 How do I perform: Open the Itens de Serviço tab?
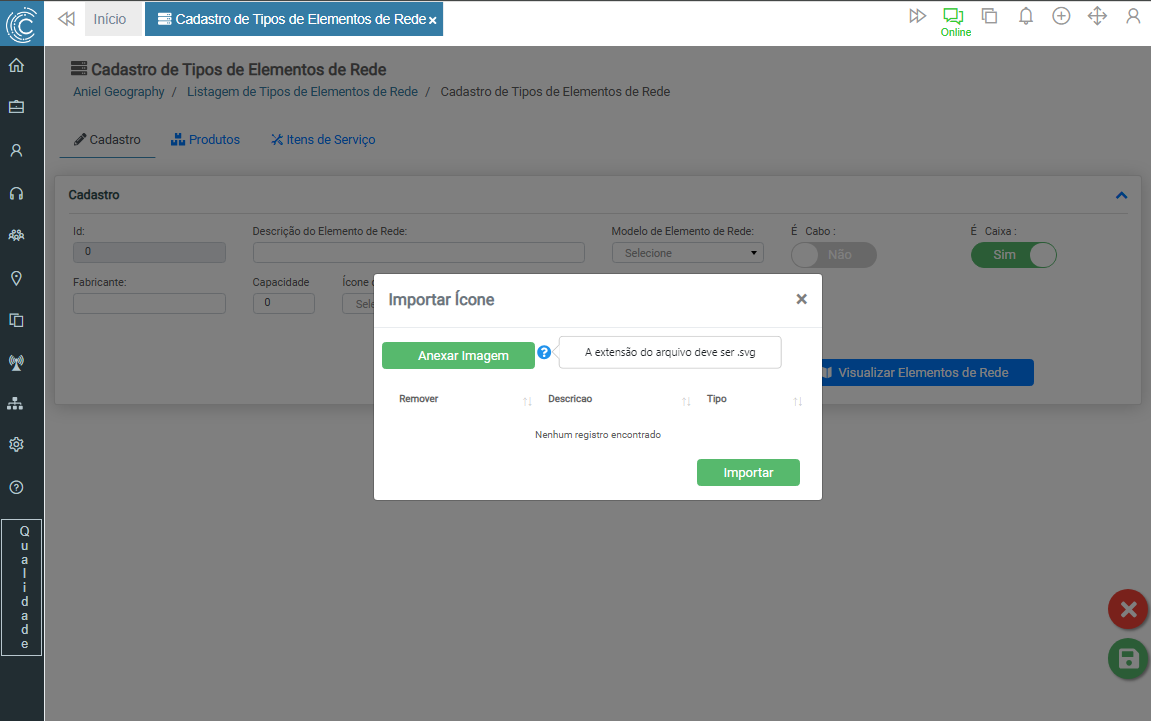click(323, 140)
